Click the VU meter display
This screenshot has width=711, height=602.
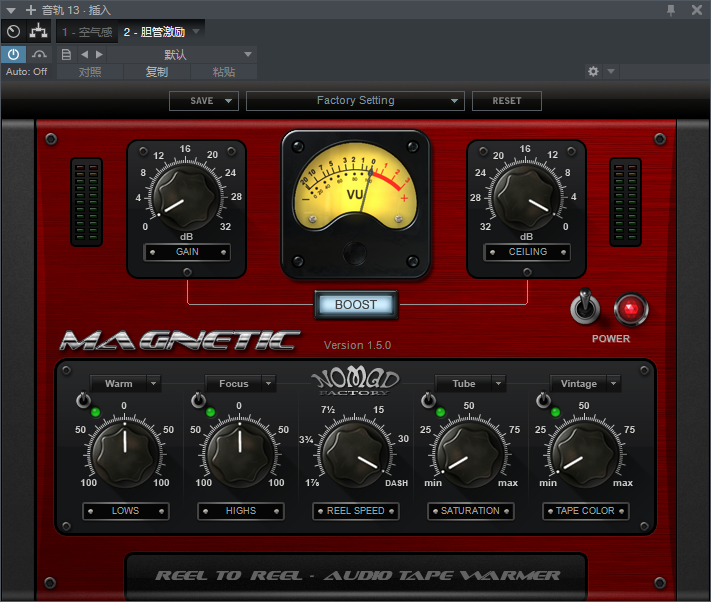click(355, 185)
